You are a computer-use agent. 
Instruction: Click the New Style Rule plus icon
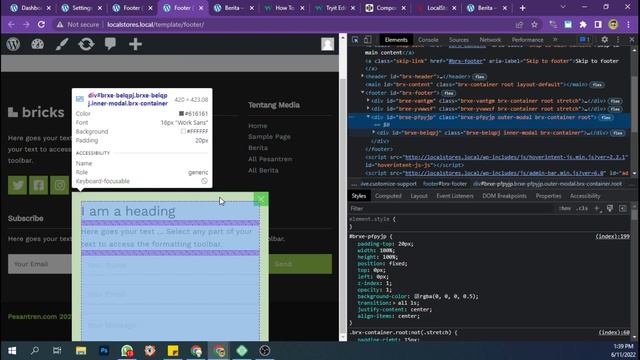597,208
